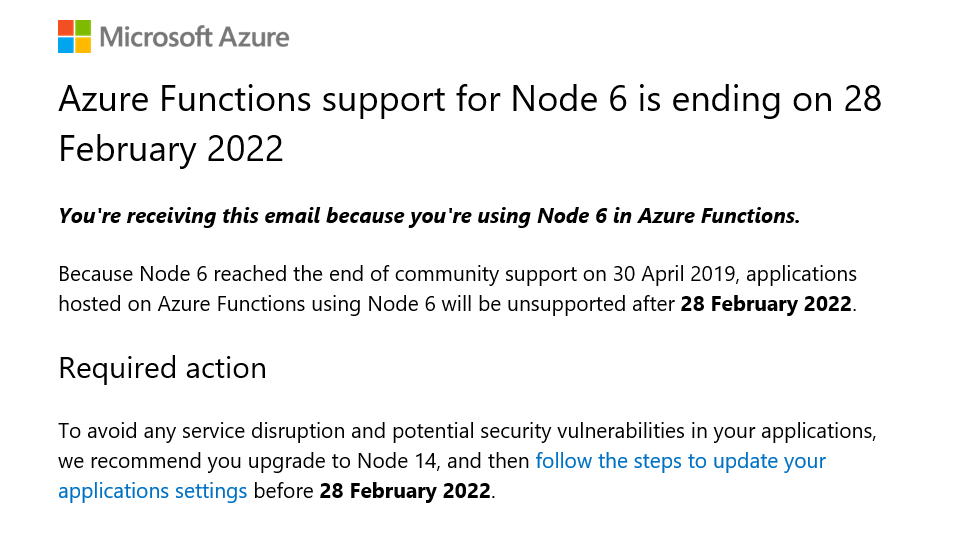Click the yellow square of the Microsoft logo

[x=83, y=45]
